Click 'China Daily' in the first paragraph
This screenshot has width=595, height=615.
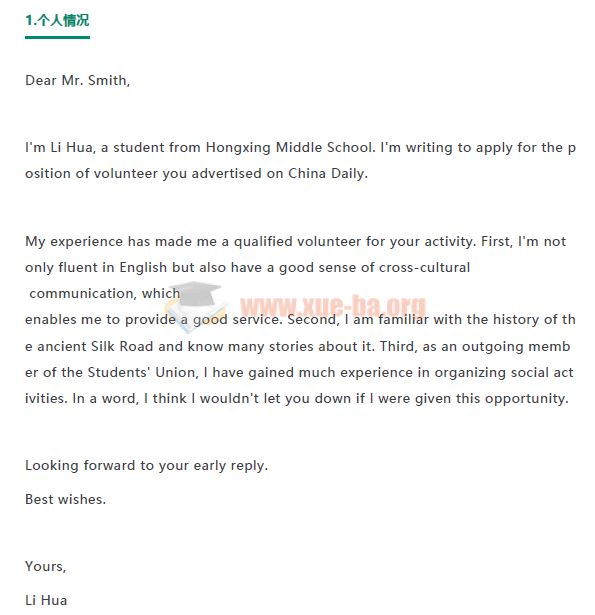(x=326, y=173)
